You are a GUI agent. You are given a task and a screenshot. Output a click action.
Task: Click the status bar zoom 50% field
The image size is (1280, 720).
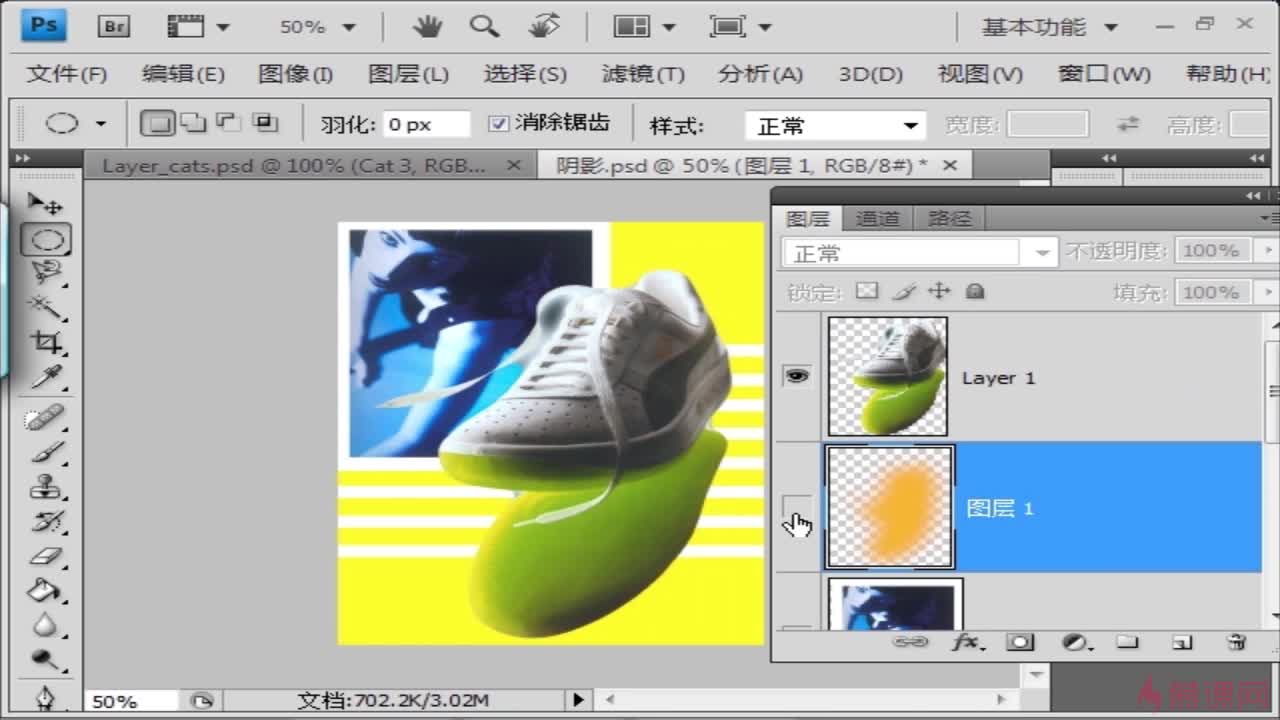tap(132, 701)
